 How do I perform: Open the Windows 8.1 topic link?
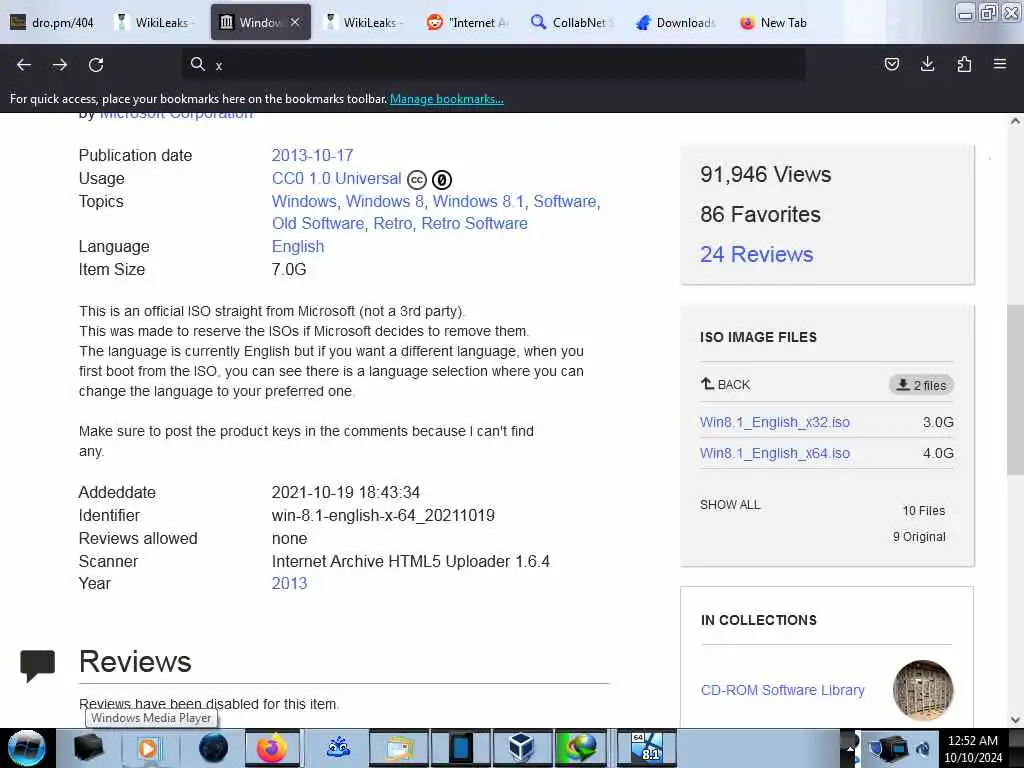[x=479, y=201]
